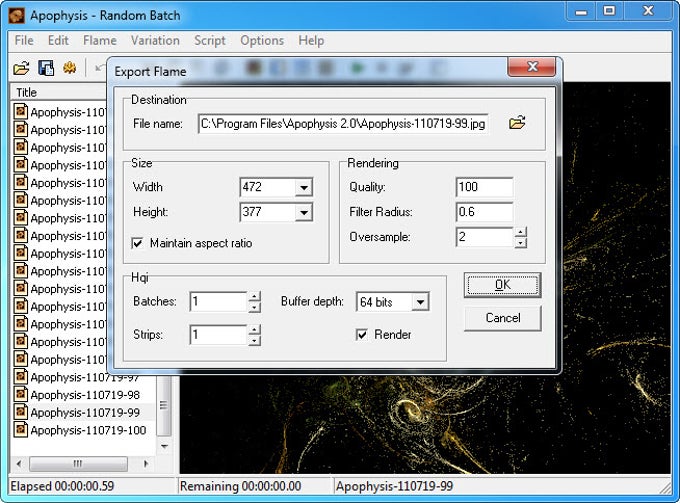Click the Quality input field

pos(484,187)
